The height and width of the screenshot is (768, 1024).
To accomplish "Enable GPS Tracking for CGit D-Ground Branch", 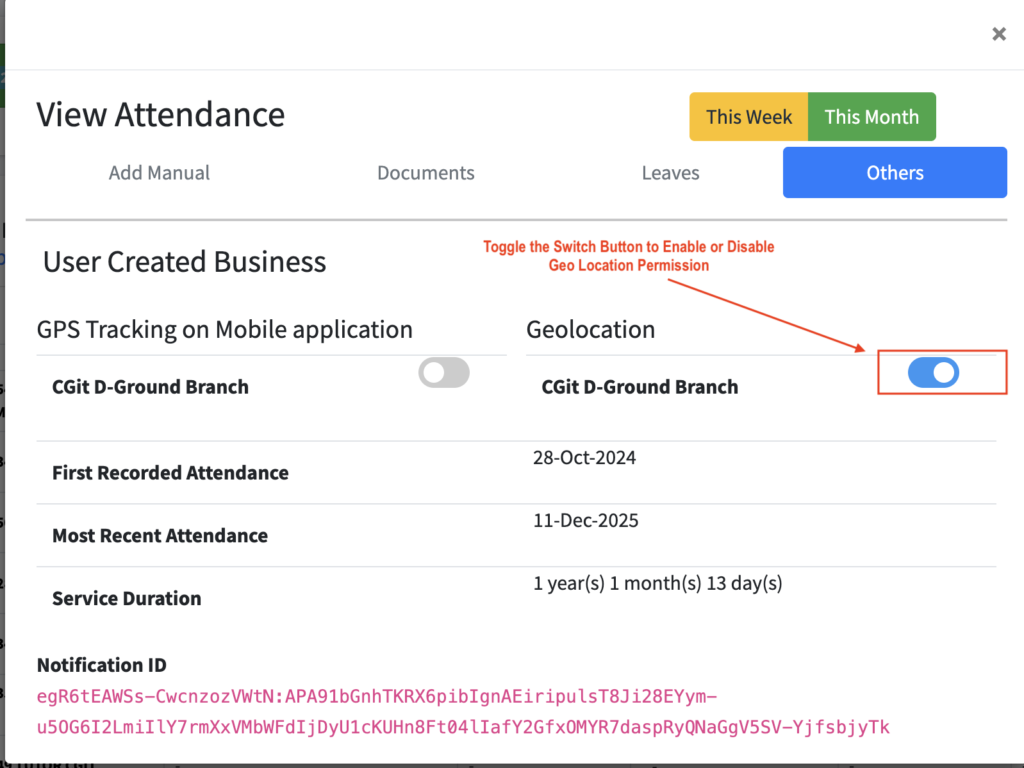I will [x=444, y=373].
